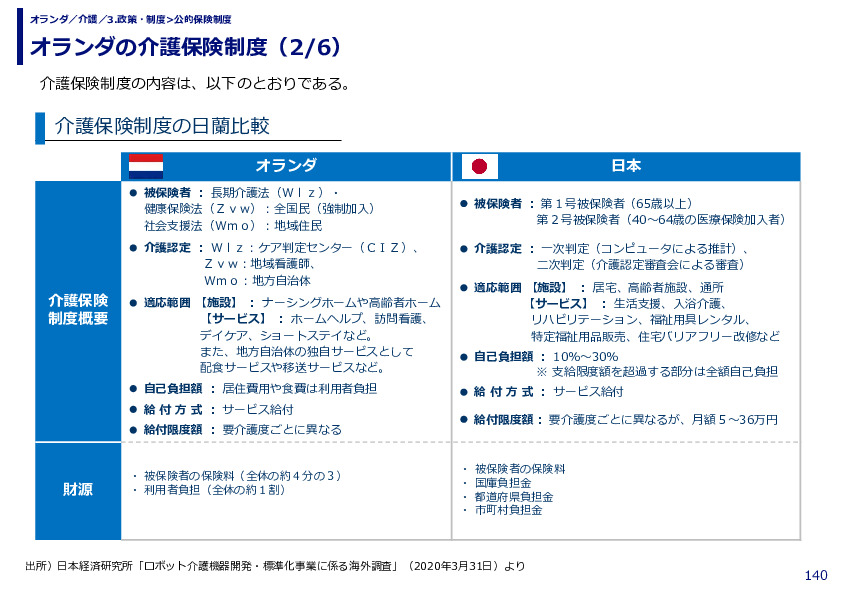The width and height of the screenshot is (842, 595).
Task: Click Japan 被保険者の保険料 bullet
Action: click(x=520, y=469)
